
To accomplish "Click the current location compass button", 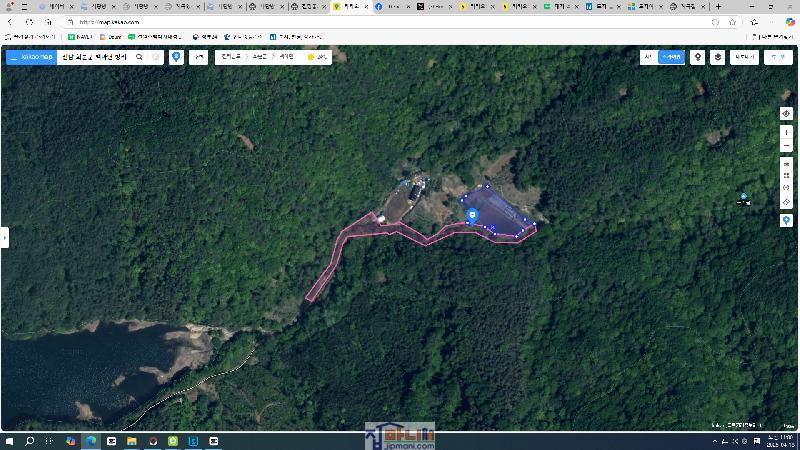I will tap(786, 114).
